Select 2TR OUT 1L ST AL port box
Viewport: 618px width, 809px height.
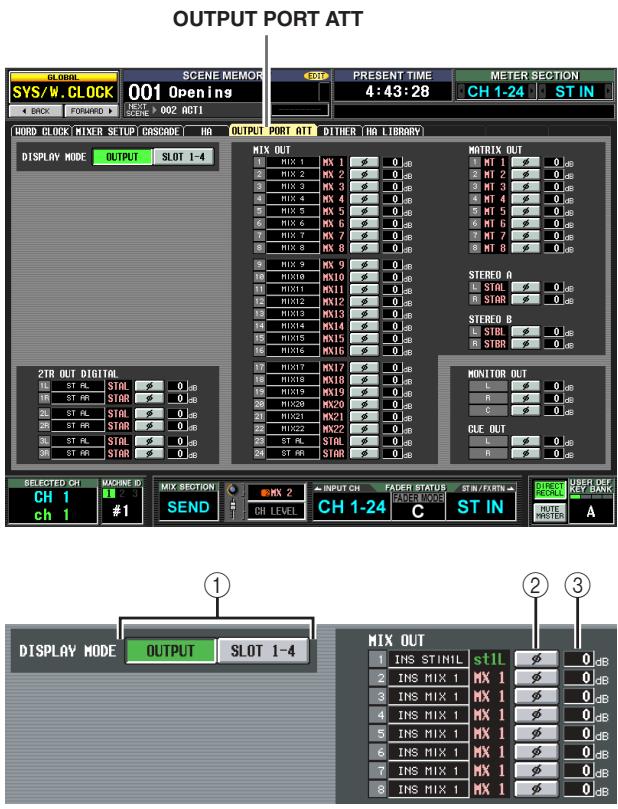click(x=78, y=386)
